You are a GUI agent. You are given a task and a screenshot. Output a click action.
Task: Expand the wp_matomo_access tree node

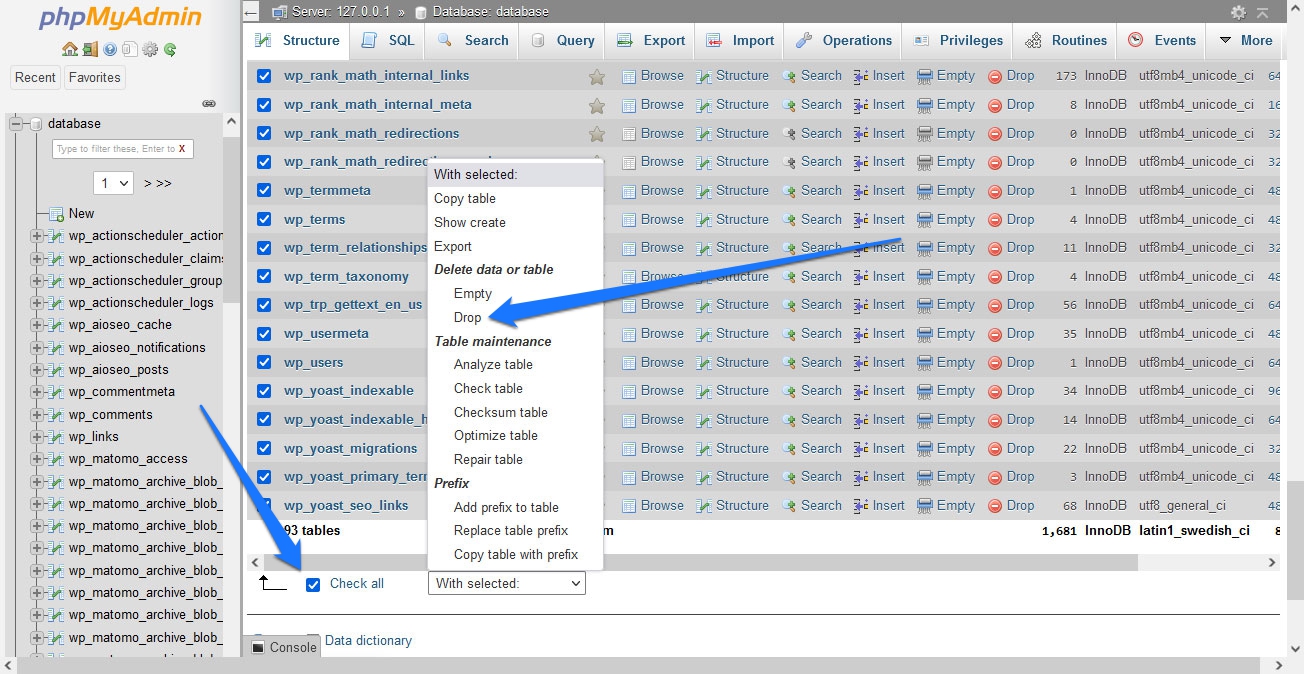[x=37, y=459]
